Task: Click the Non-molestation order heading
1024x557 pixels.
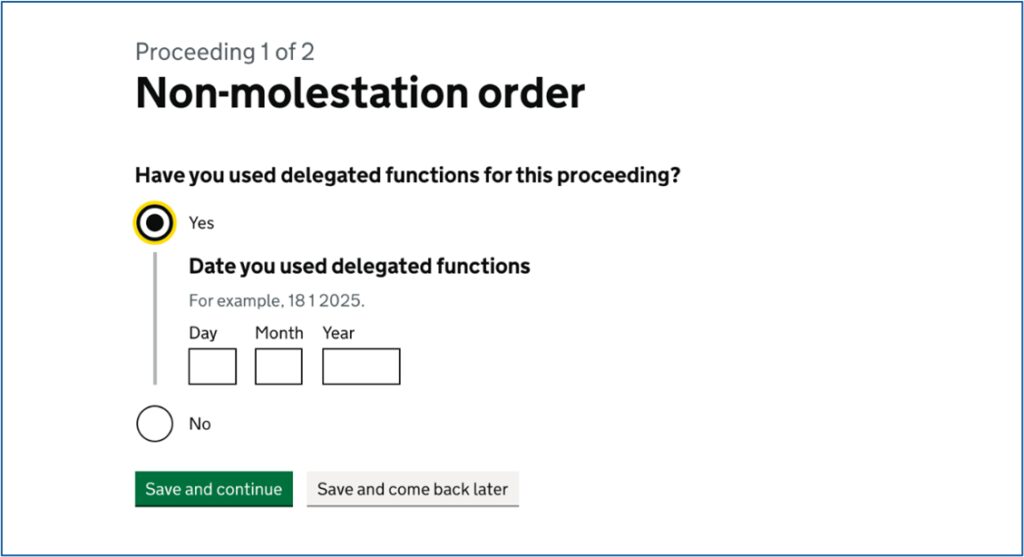Action: tap(359, 93)
